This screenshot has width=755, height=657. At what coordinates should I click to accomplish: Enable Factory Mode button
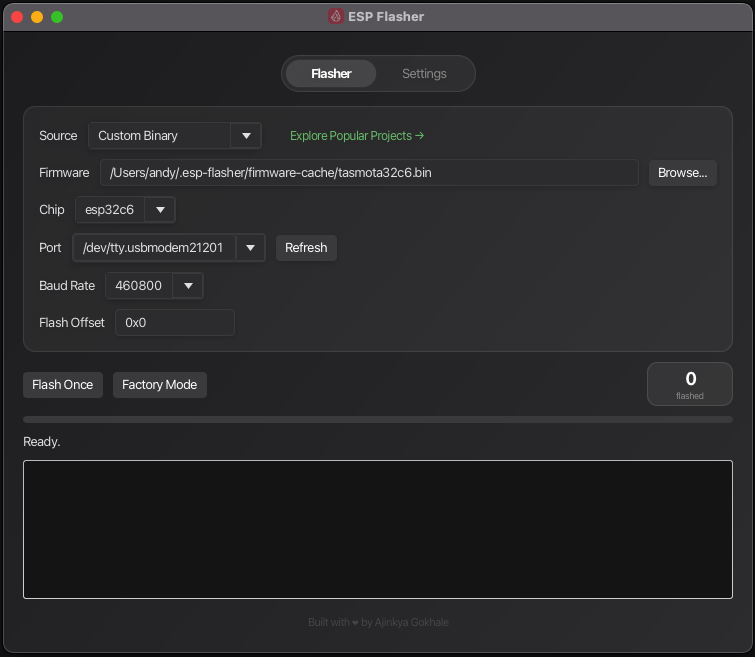(159, 385)
